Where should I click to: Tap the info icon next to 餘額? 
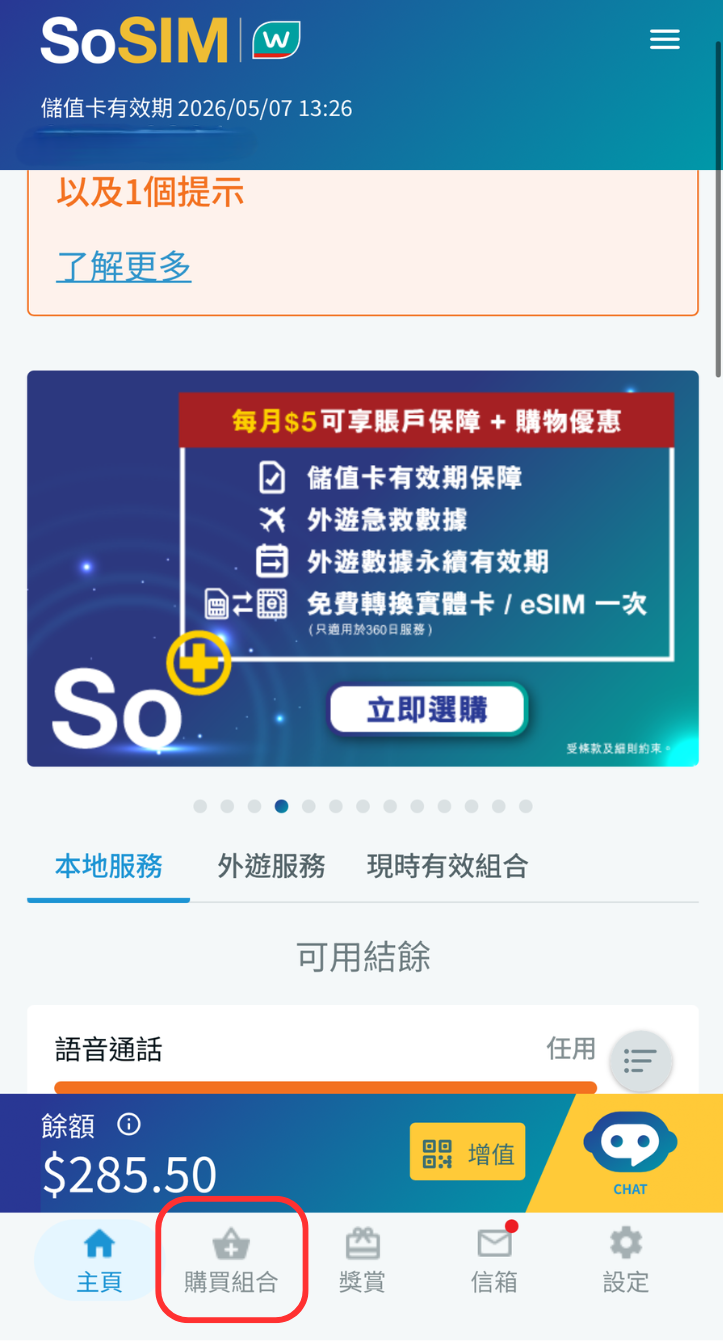(x=129, y=1125)
